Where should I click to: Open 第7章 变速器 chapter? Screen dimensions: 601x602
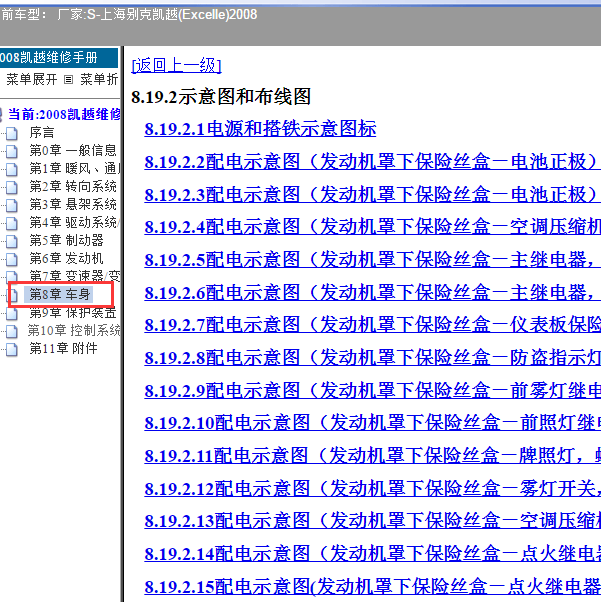point(75,276)
